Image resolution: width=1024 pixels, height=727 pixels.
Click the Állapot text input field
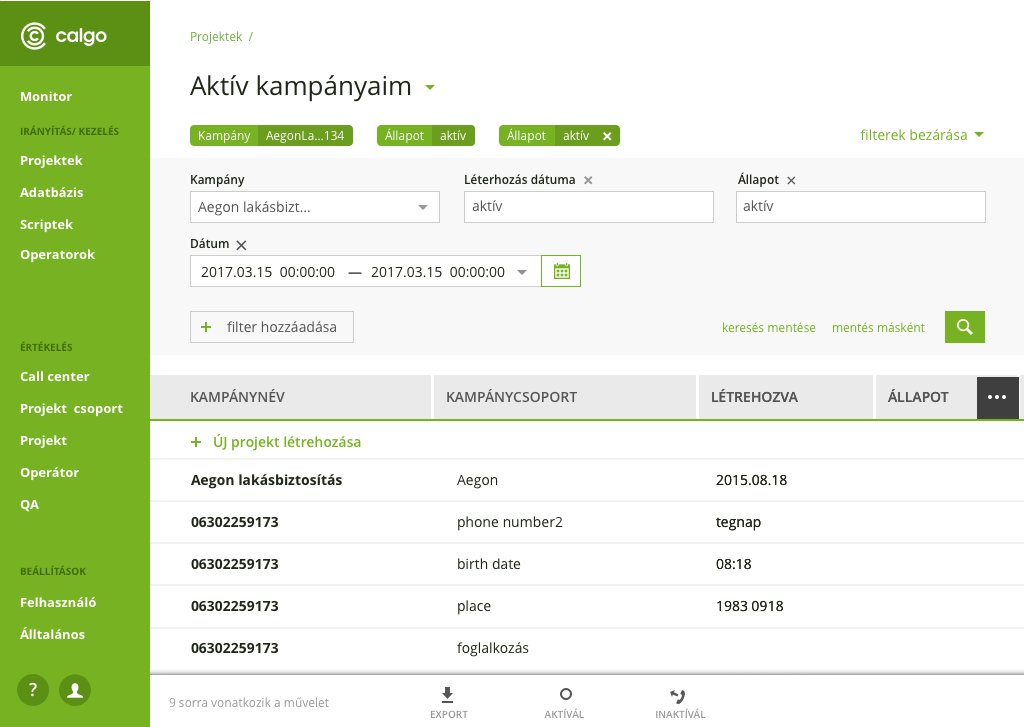(x=860, y=207)
